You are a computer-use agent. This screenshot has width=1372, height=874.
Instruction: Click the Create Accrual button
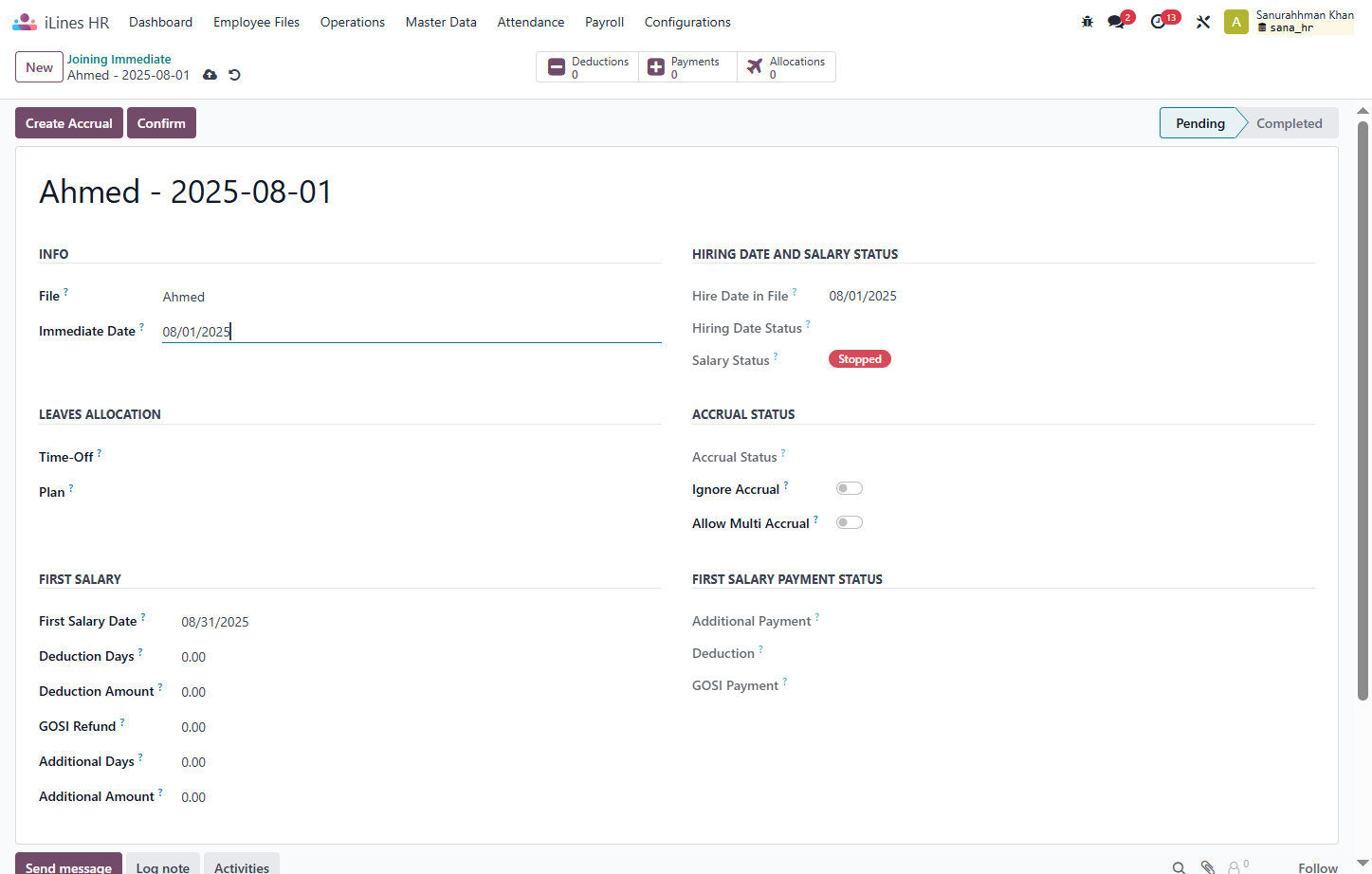click(x=69, y=123)
